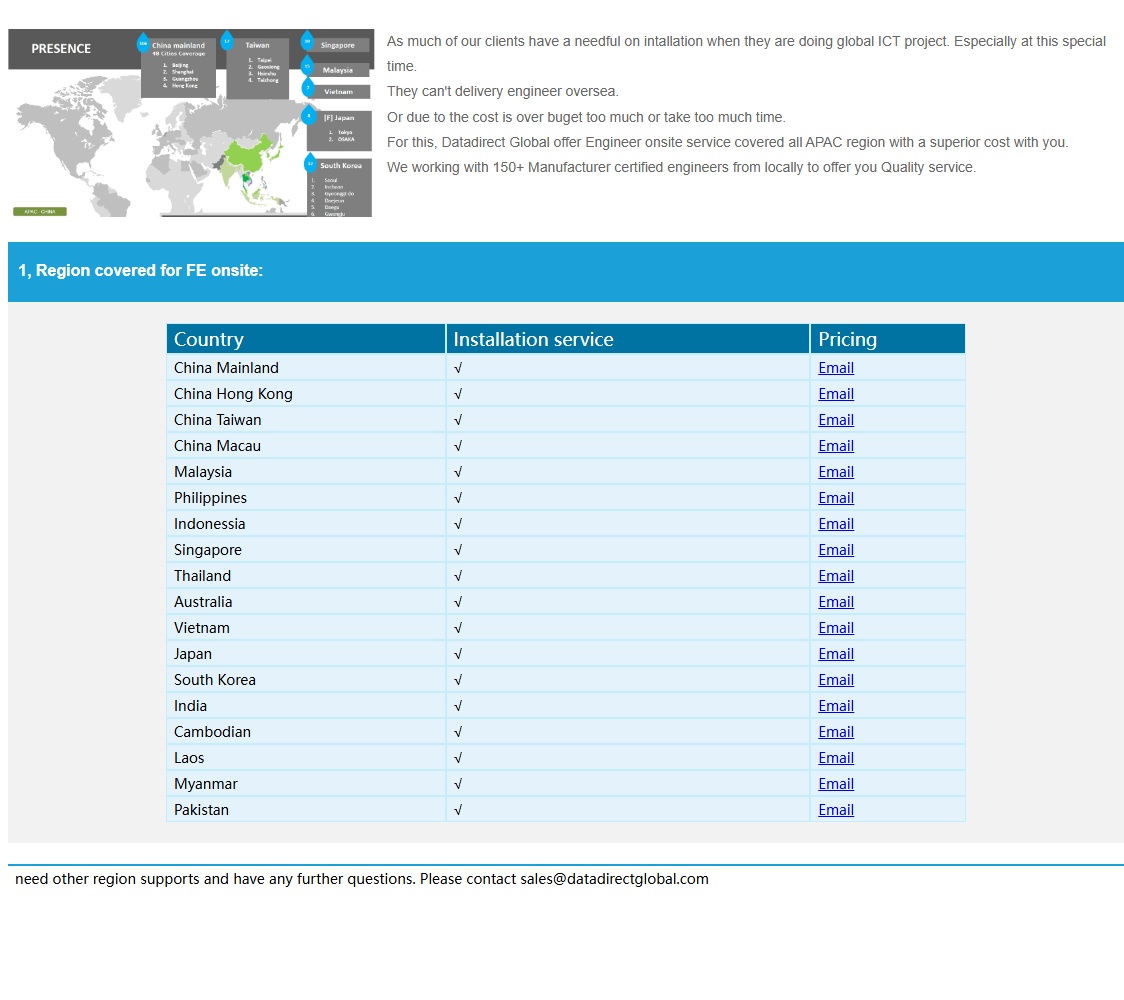
Task: Click the Malaysia country cell
Action: tap(306, 472)
